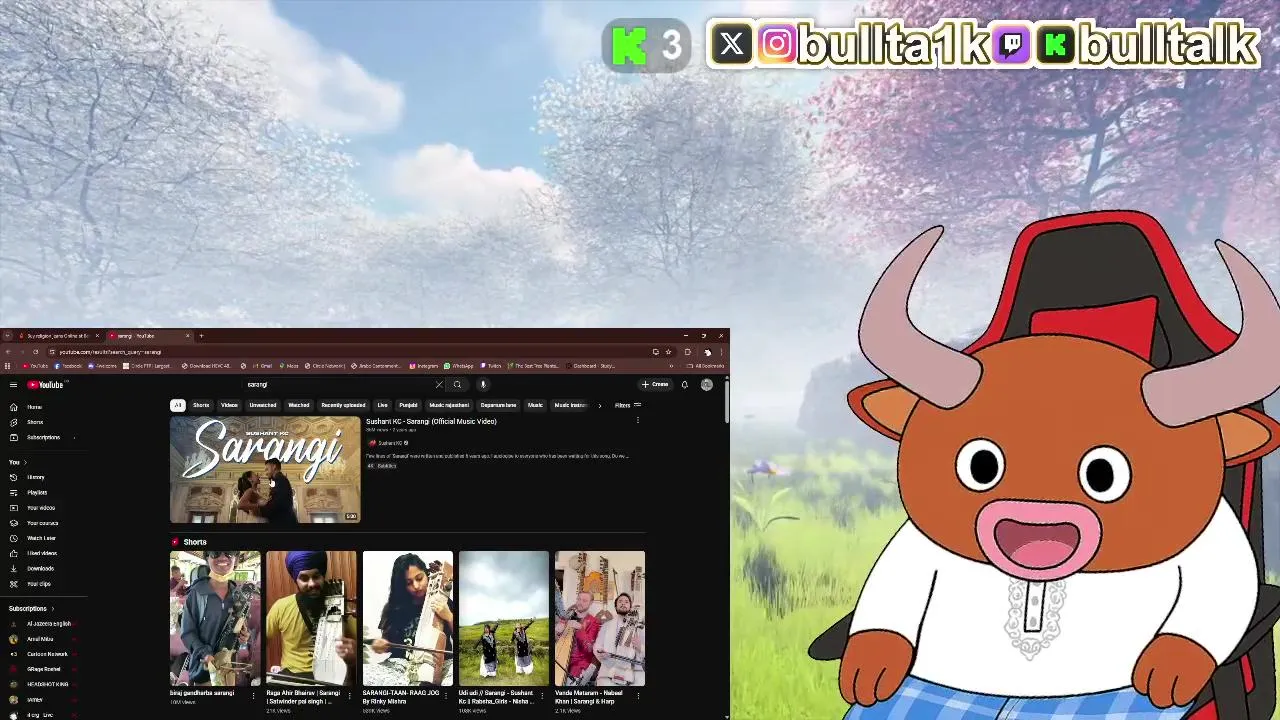Select the Recently uploaded filter chip
Viewport: 1280px width, 720px height.
click(x=343, y=405)
